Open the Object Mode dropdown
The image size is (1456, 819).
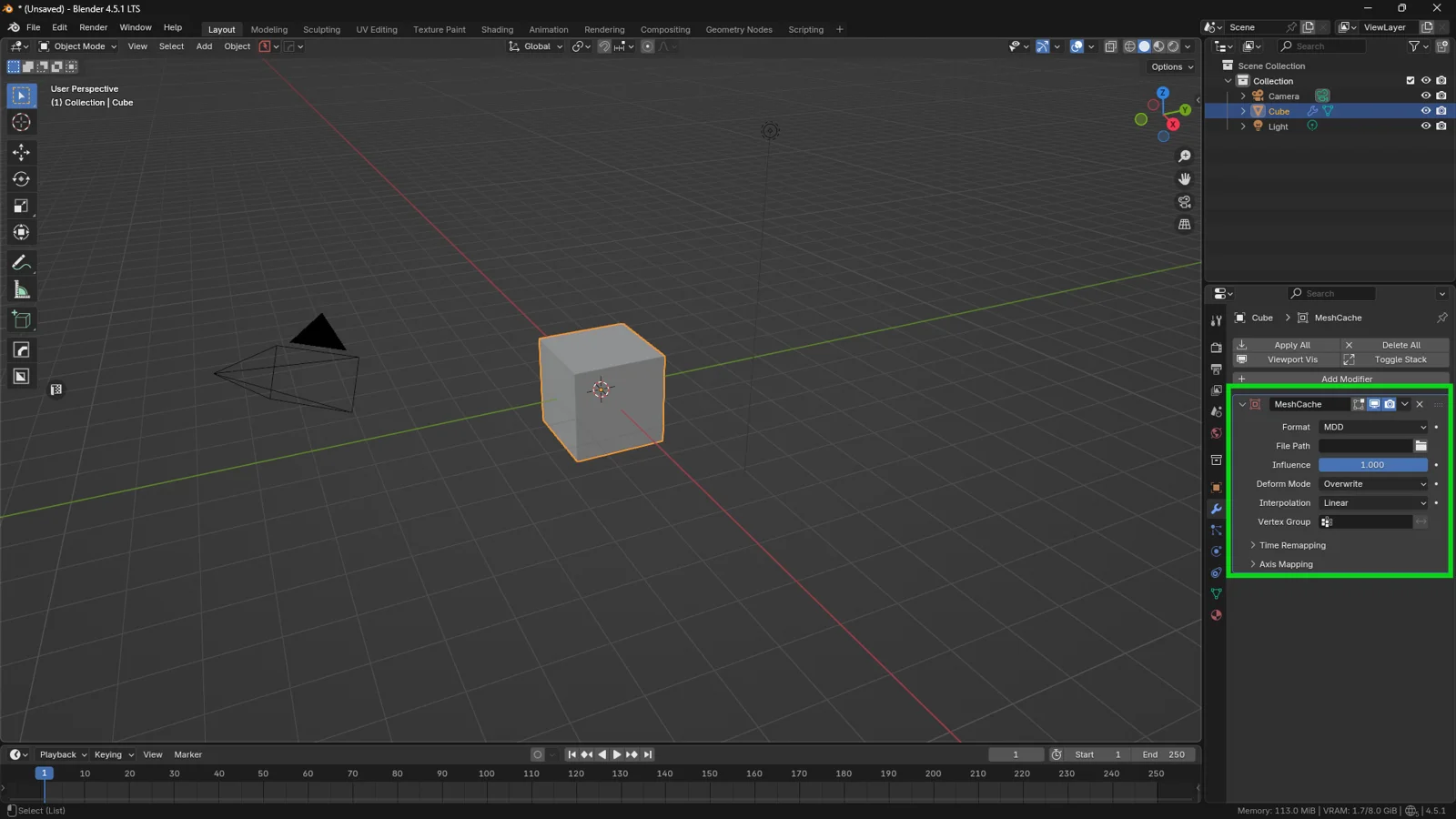78,46
